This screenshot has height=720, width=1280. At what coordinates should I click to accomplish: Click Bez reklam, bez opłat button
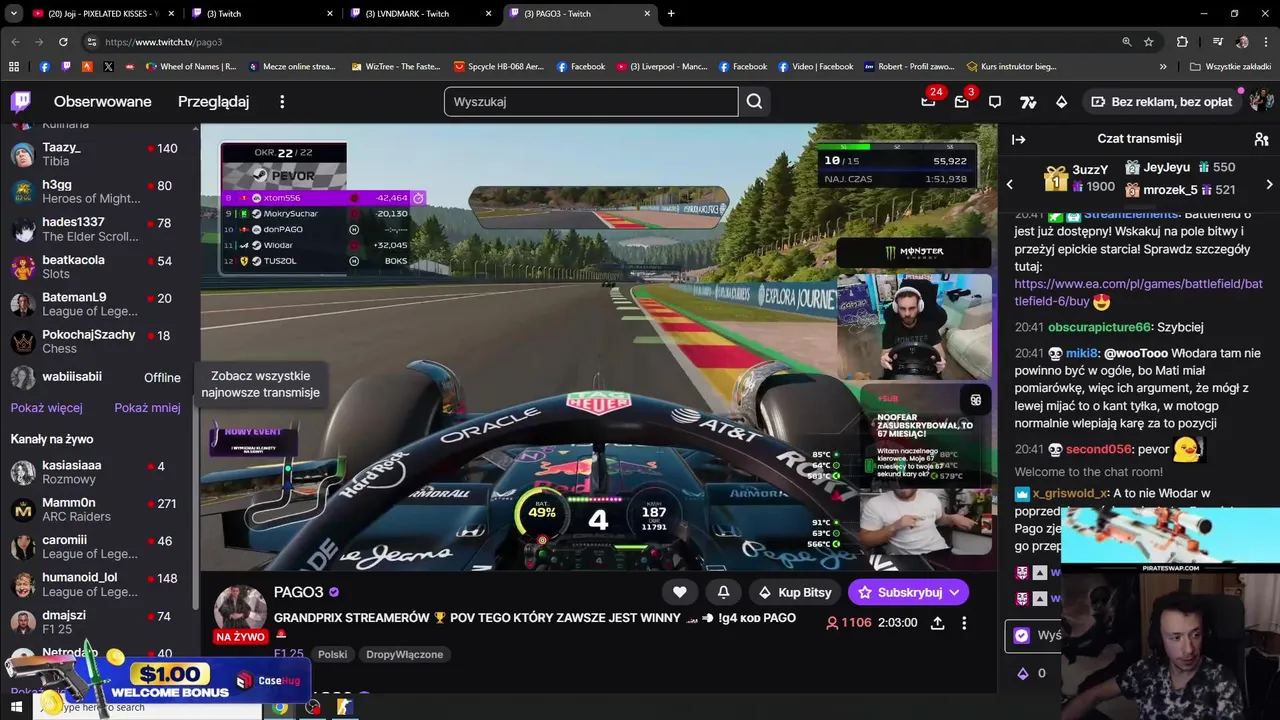pyautogui.click(x=1161, y=102)
